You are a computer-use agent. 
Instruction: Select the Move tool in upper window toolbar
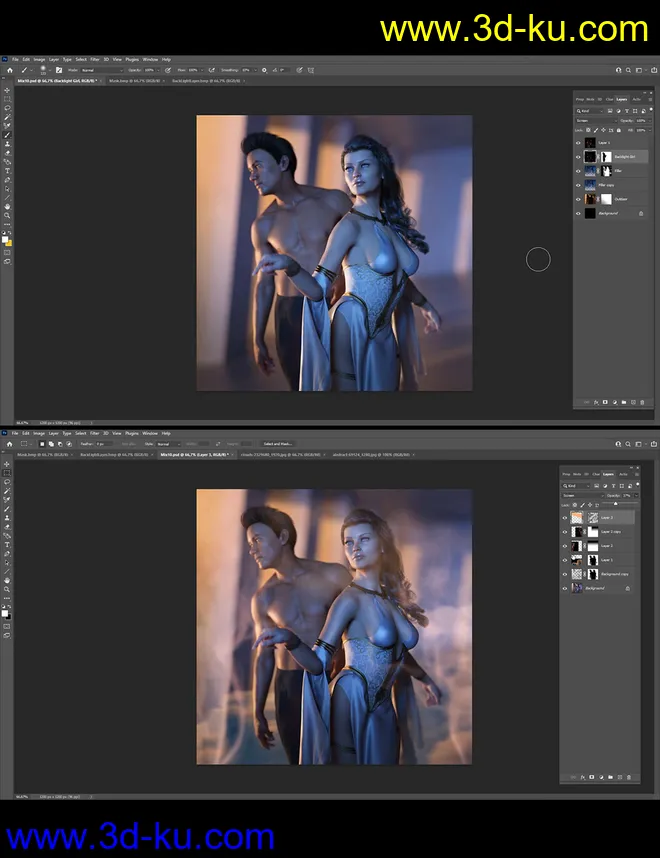[x=7, y=91]
